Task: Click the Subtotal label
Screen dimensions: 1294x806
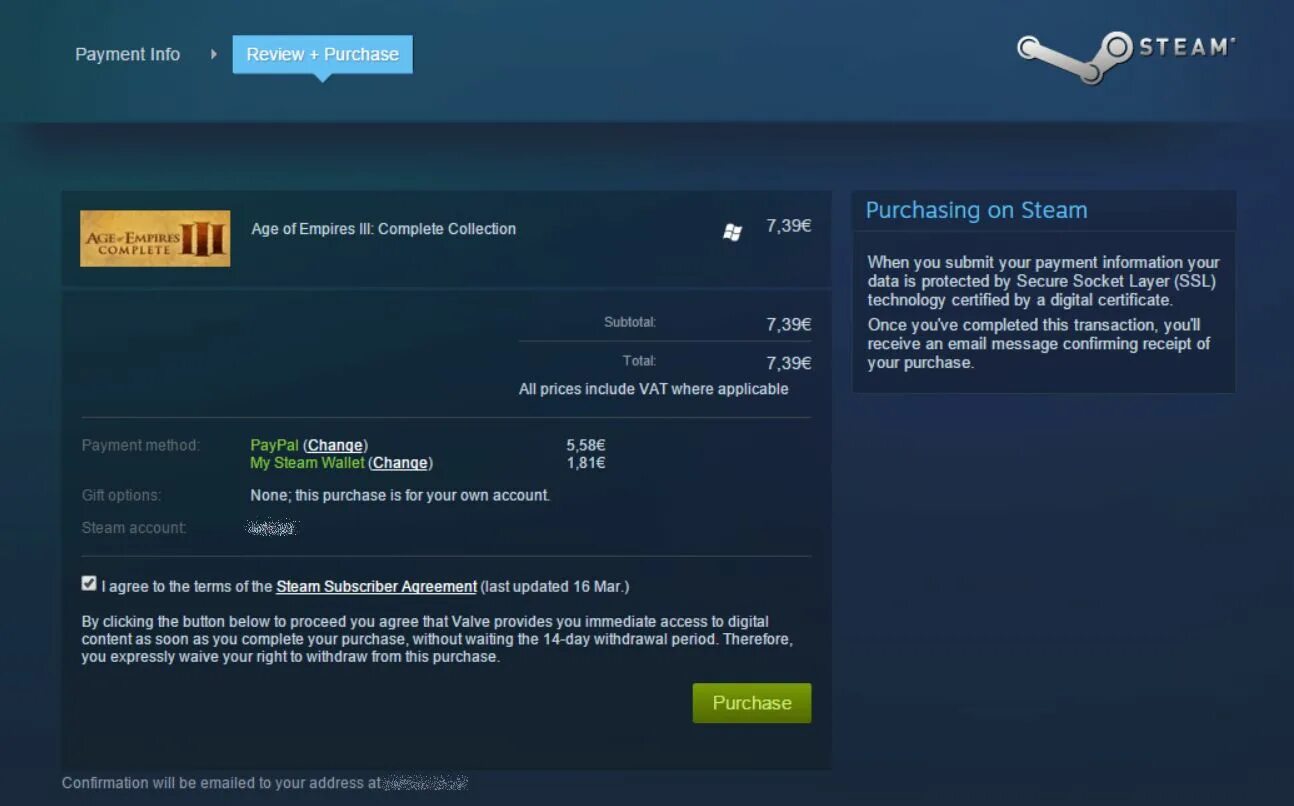Action: (630, 322)
